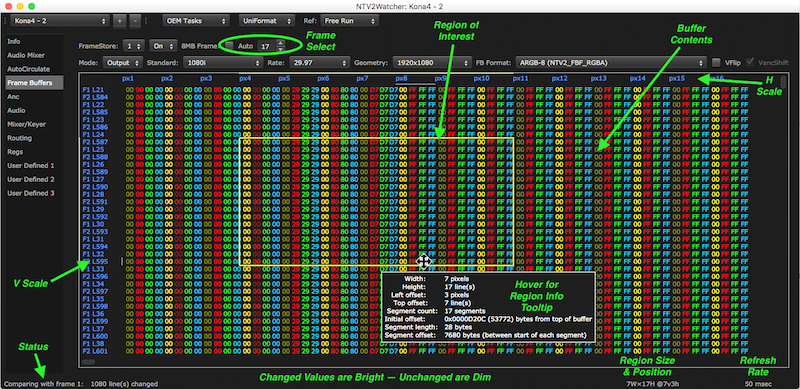Click the F2 L587 row label
This screenshot has height=389, width=800.
(95, 141)
